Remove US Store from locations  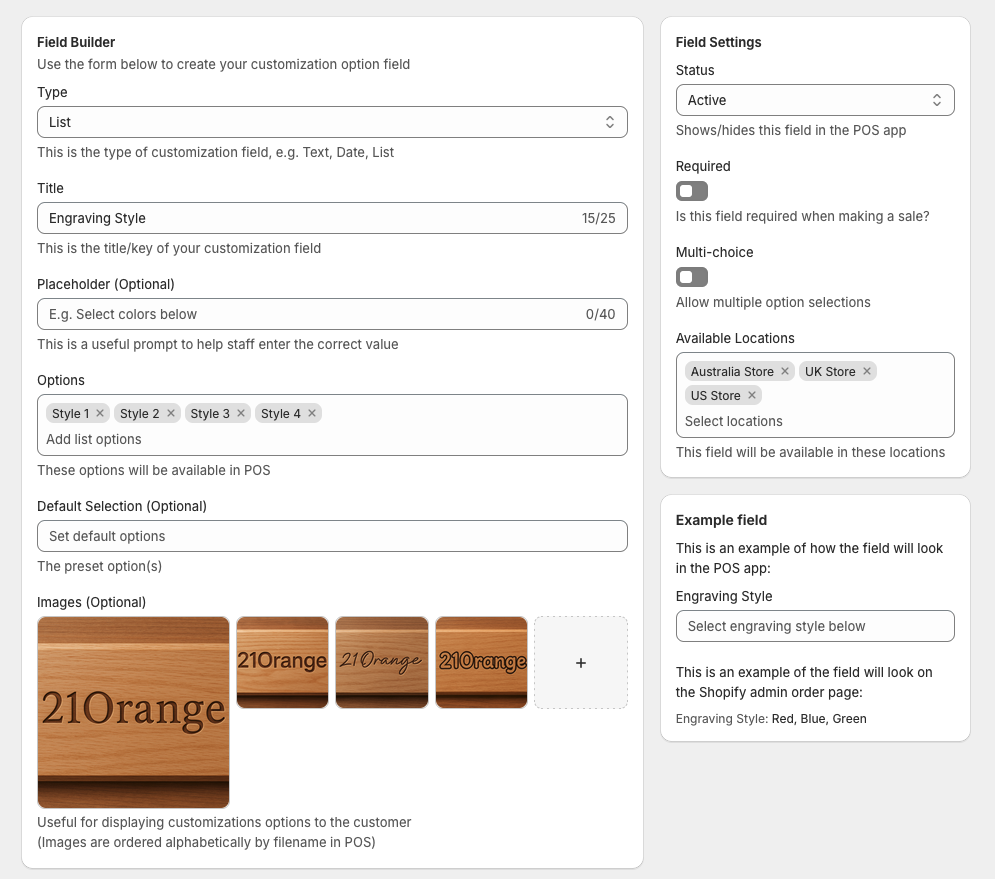point(752,395)
